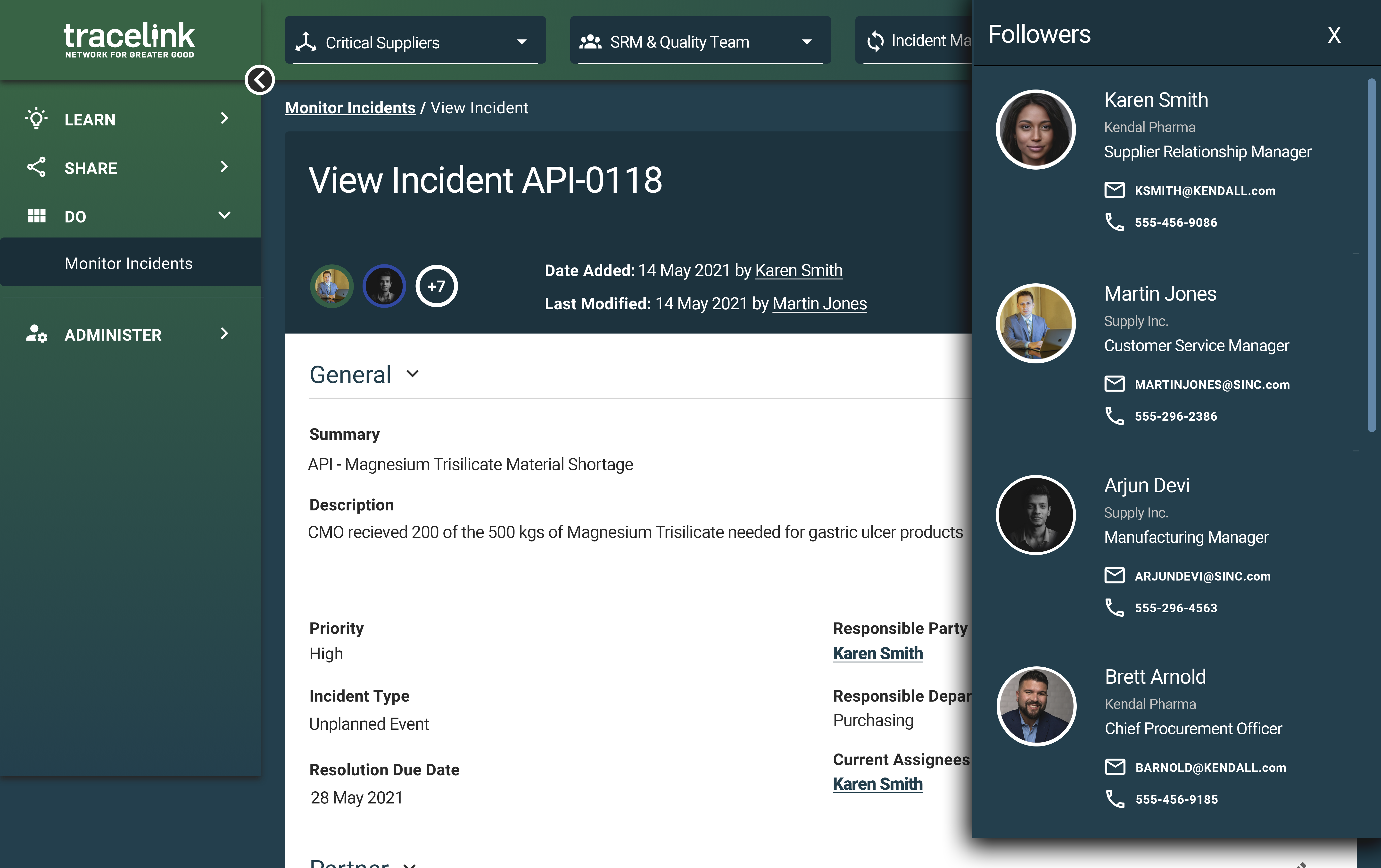Click the 28 May 2021 due date

[356, 797]
